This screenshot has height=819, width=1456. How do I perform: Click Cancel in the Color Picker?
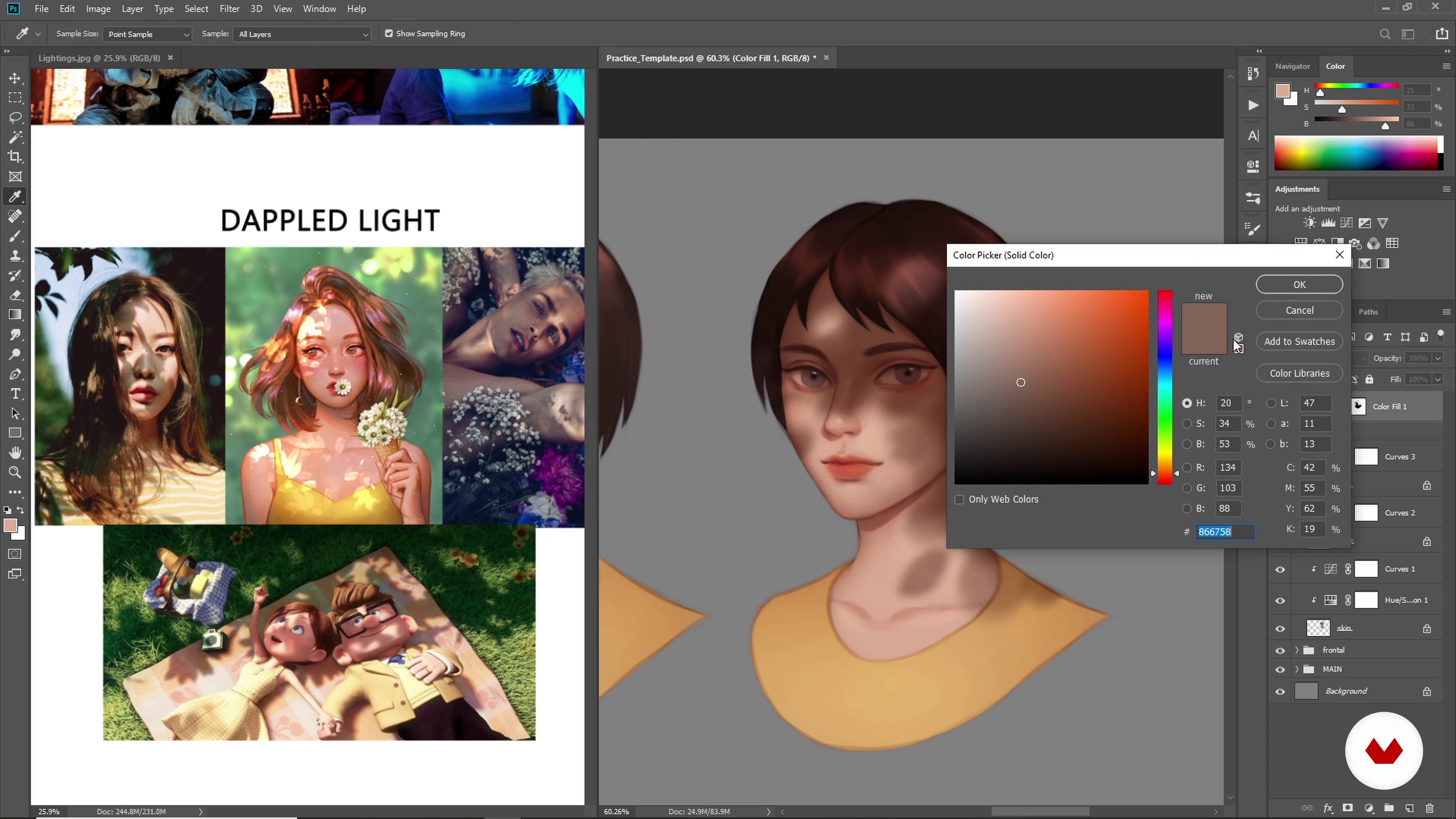point(1299,310)
